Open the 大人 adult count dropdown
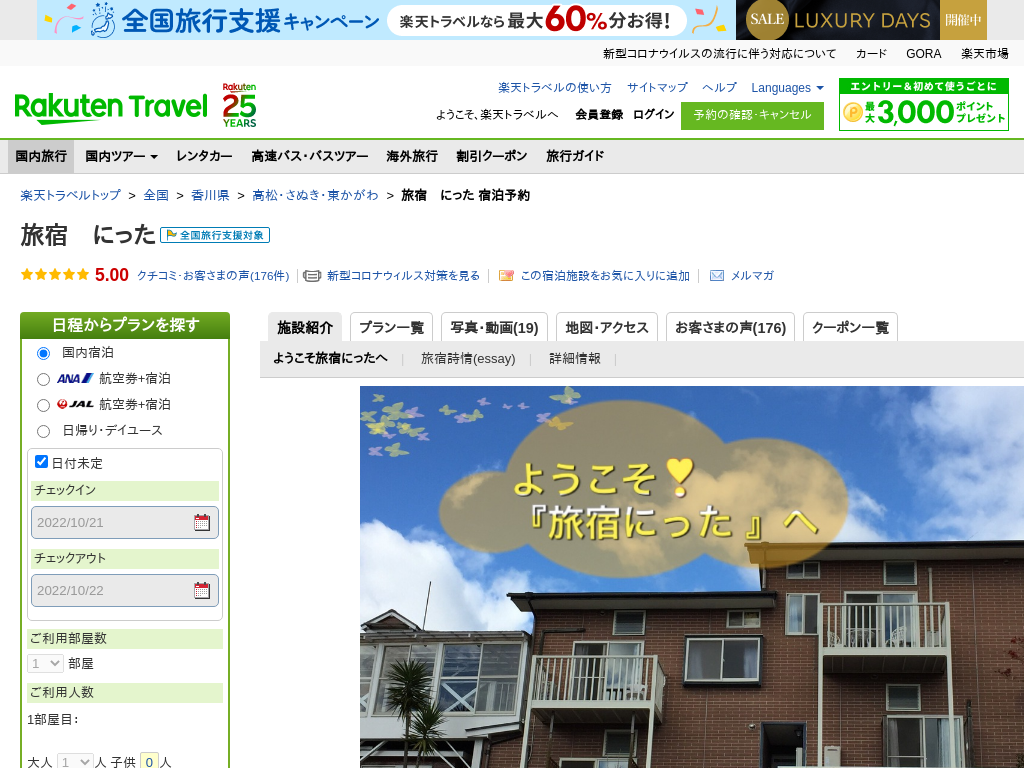Viewport: 1024px width, 768px height. 75,761
